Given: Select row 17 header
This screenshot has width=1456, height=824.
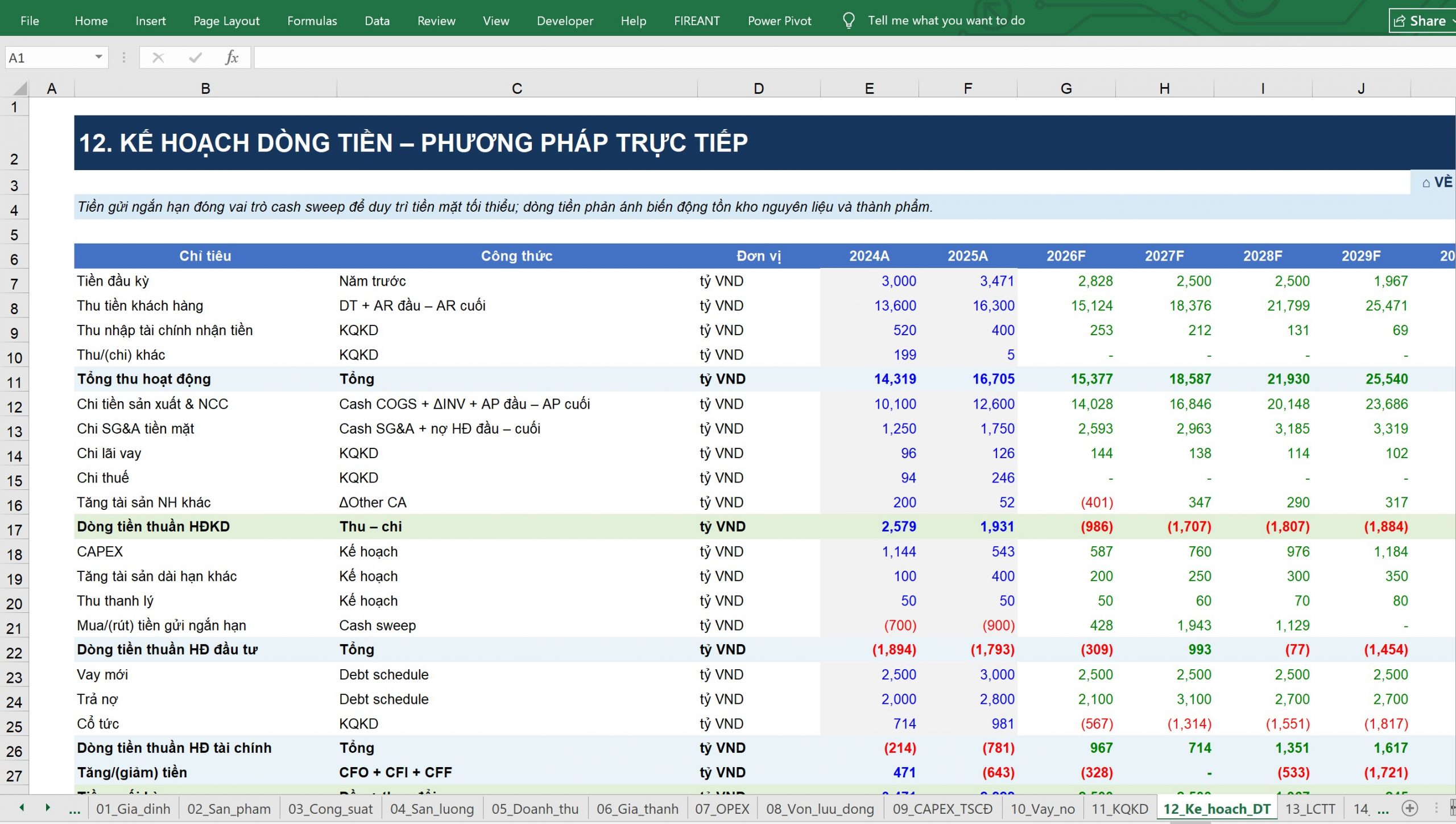Looking at the screenshot, I should click(14, 530).
